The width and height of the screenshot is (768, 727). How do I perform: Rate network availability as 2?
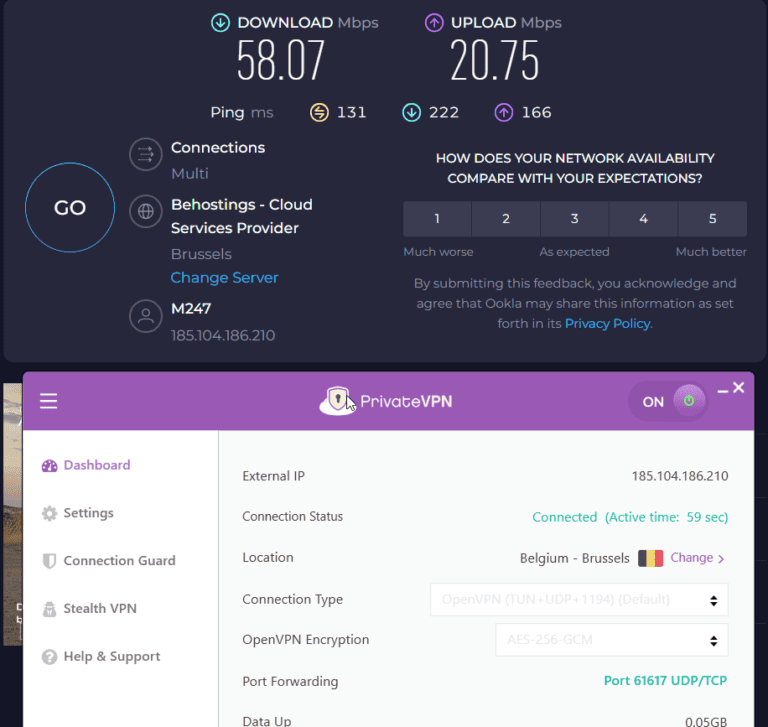[x=506, y=218]
